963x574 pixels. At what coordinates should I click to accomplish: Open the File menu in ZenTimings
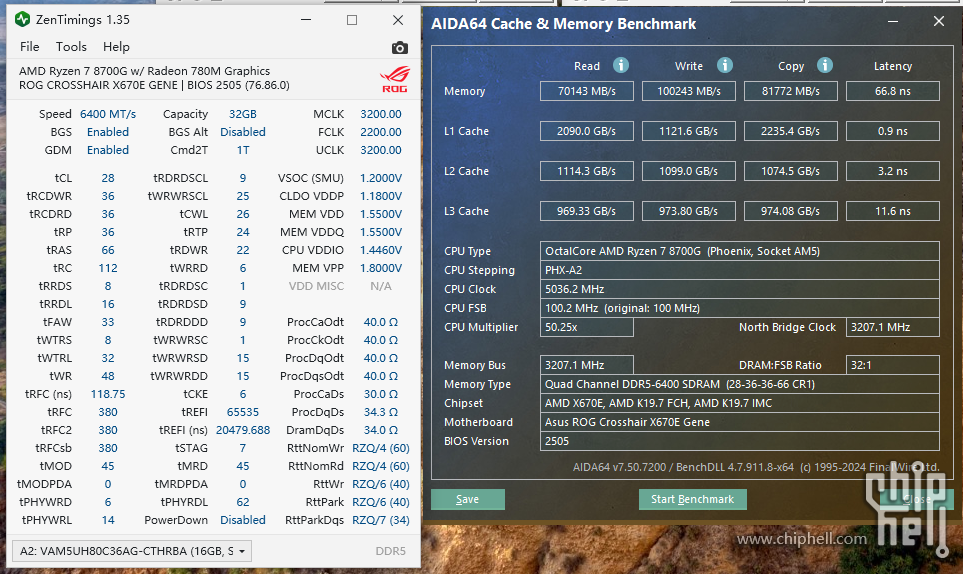click(29, 47)
